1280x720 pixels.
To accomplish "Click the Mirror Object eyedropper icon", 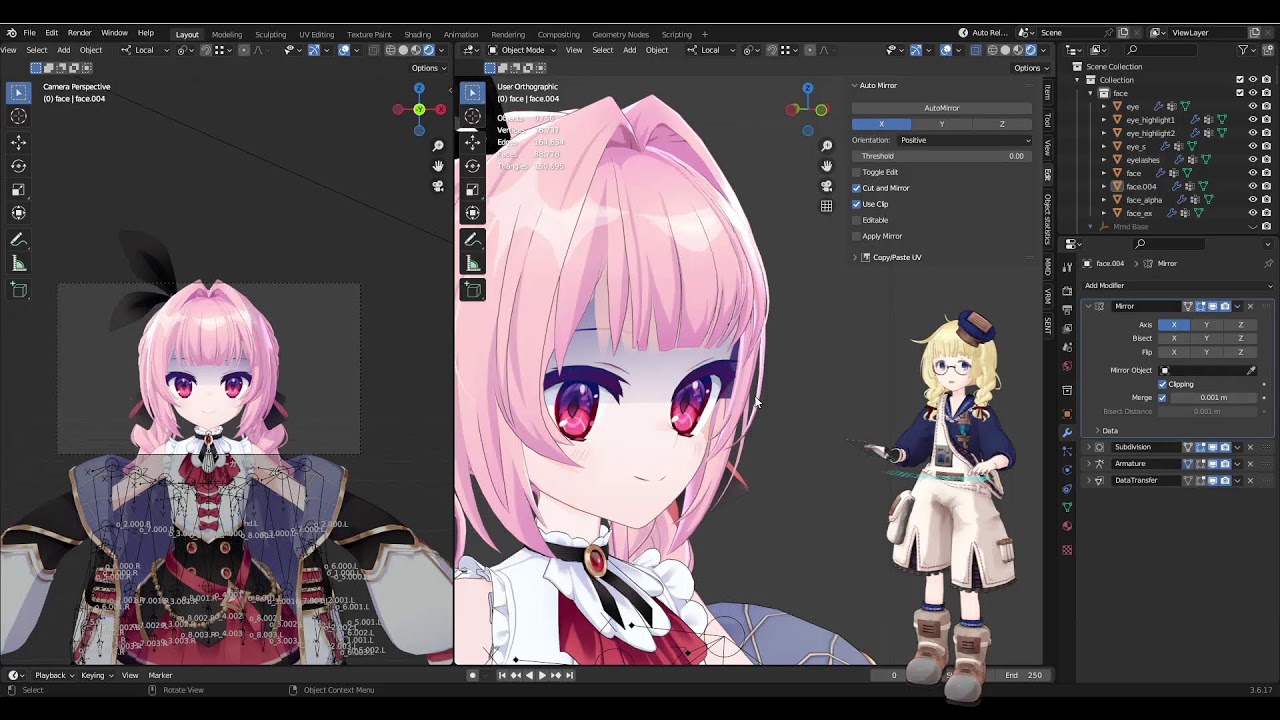I will [x=1251, y=370].
